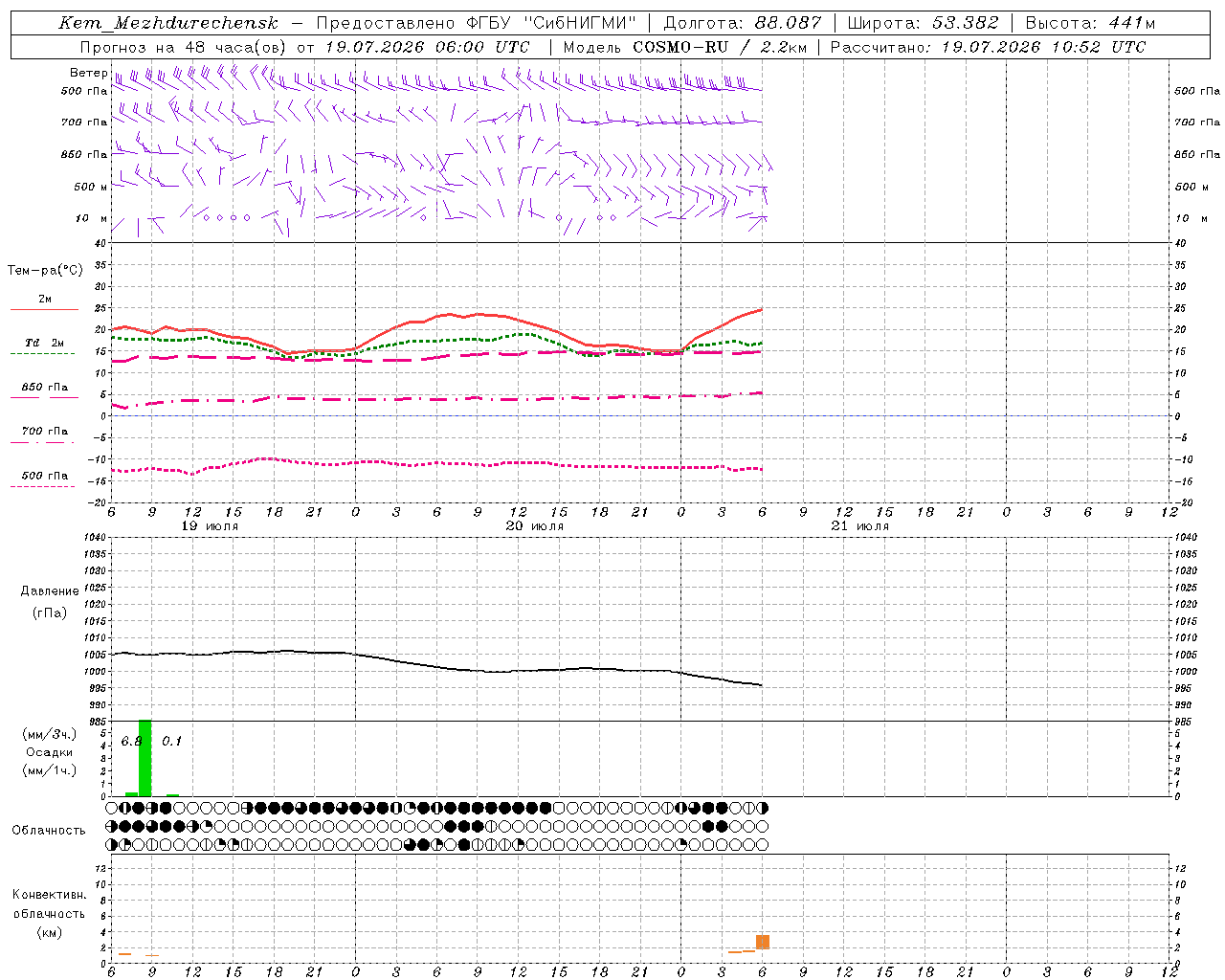This screenshot has width=1225, height=980.
Task: Select the Облачность cloudiness label
Action: coord(49,830)
